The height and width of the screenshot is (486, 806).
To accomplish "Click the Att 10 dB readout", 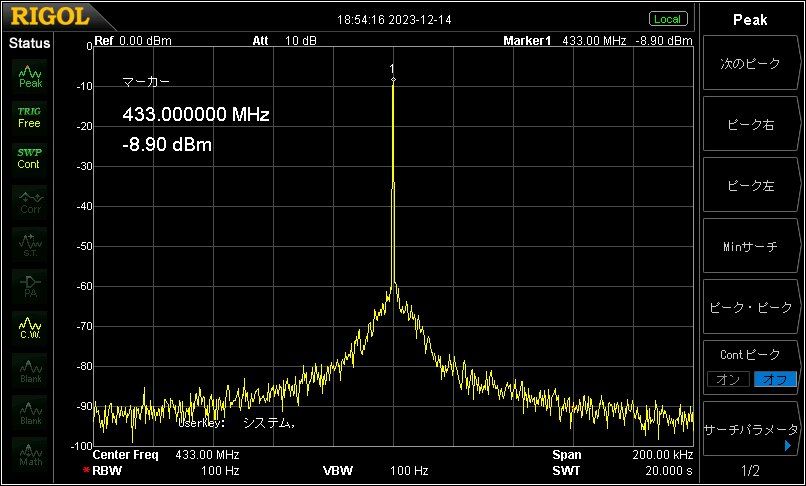I will [x=284, y=41].
